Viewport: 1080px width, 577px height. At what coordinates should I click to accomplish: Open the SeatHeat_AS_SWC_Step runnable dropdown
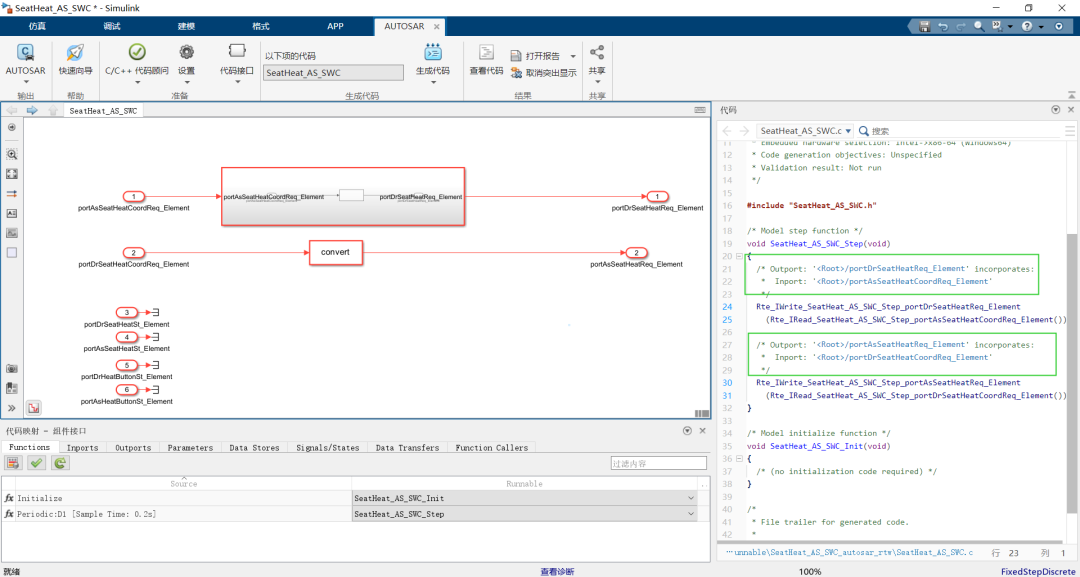pyautogui.click(x=689, y=514)
